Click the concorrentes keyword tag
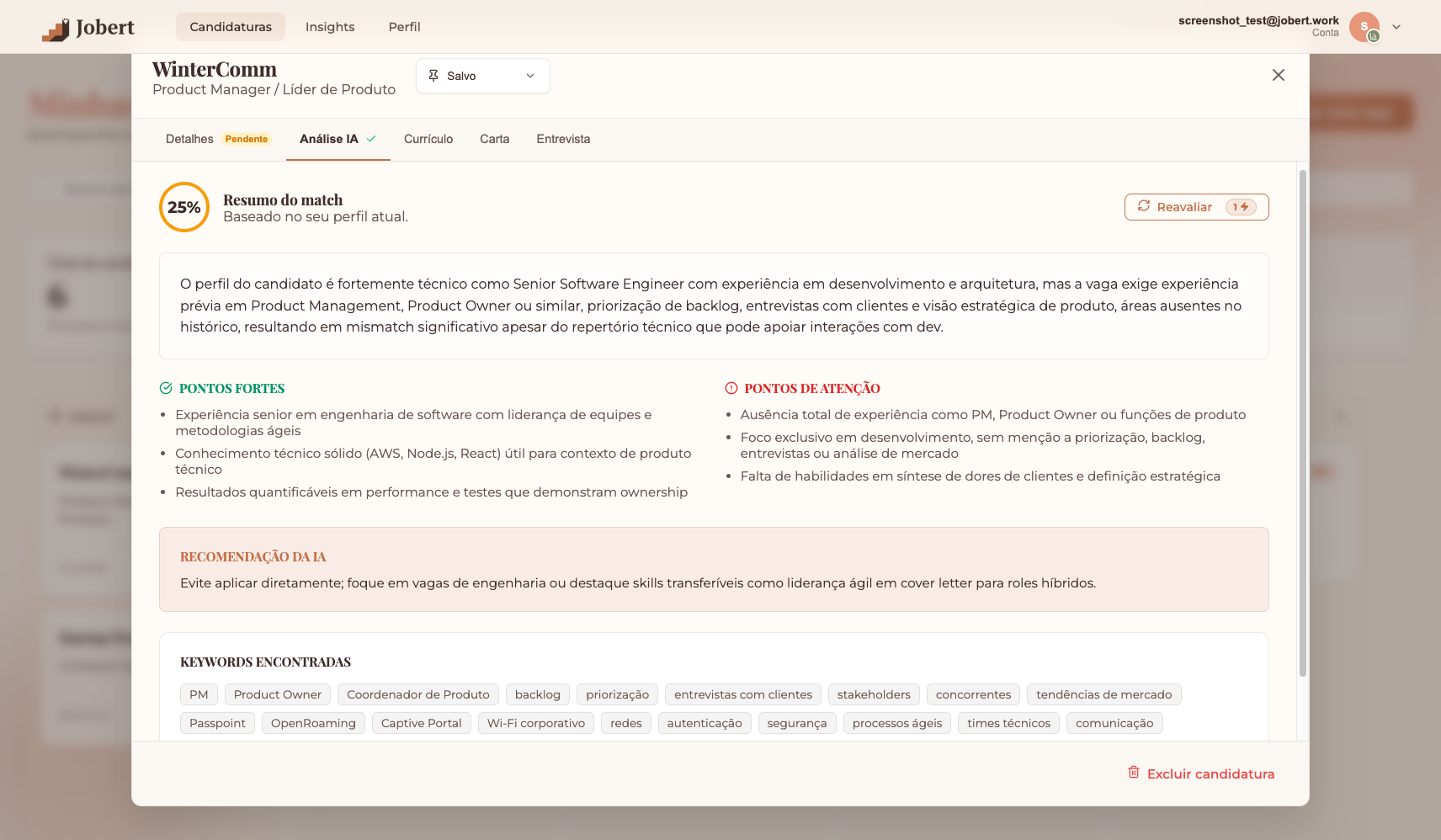This screenshot has height=840, width=1441. (x=974, y=694)
